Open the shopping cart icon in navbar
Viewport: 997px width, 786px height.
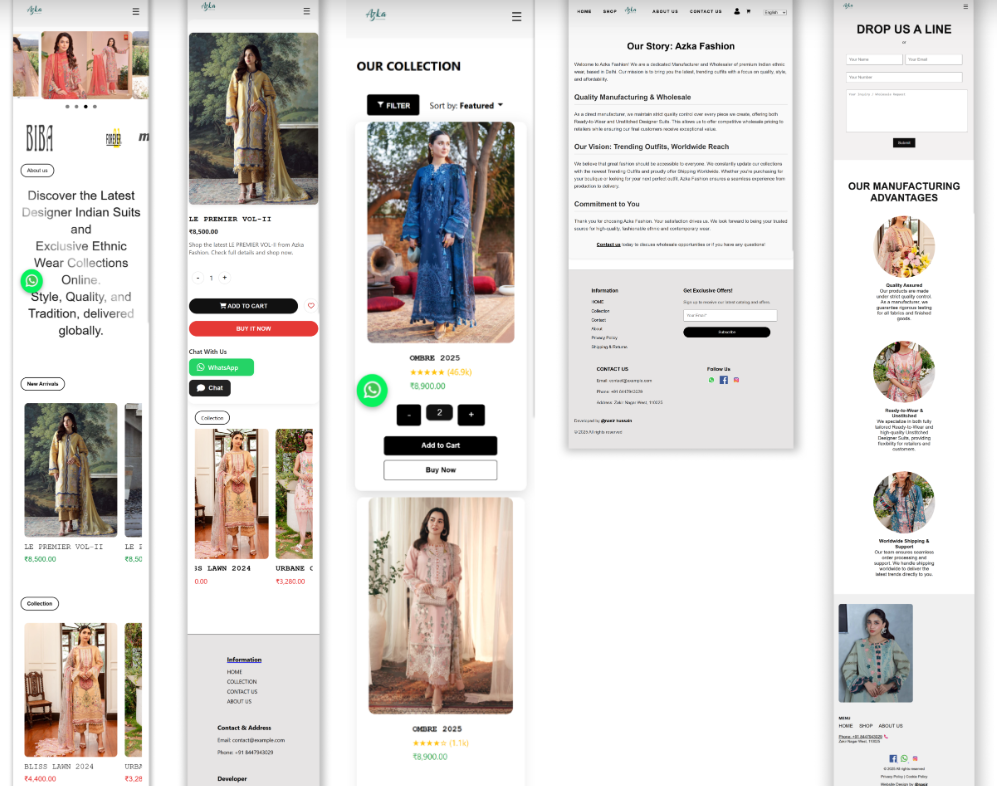point(748,11)
